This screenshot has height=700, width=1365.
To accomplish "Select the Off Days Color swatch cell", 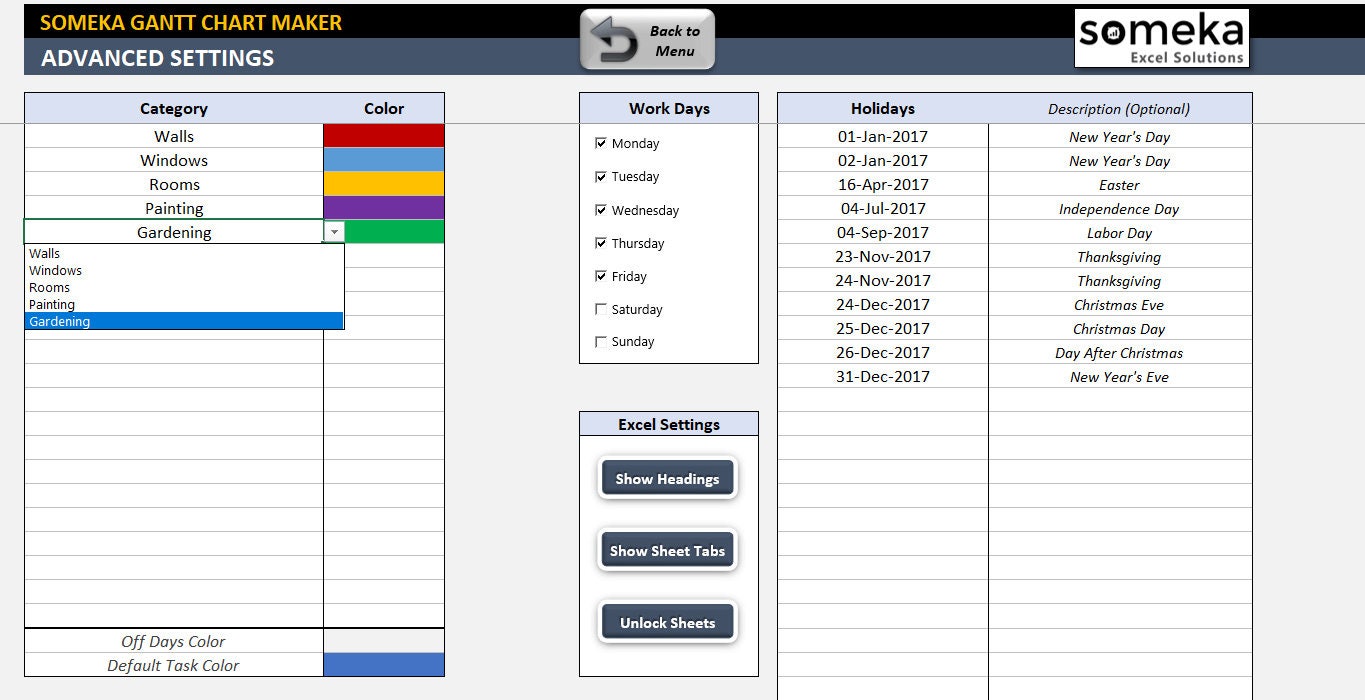I will (384, 641).
